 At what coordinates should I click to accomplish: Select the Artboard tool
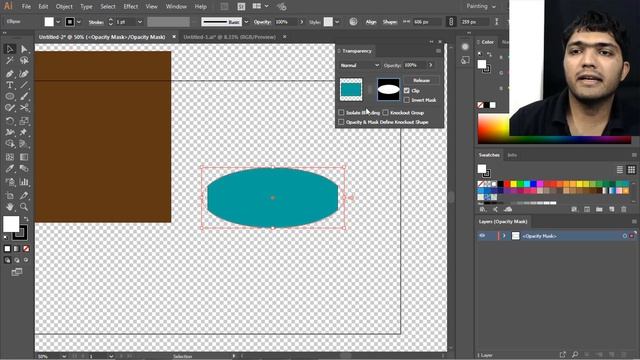[10, 196]
